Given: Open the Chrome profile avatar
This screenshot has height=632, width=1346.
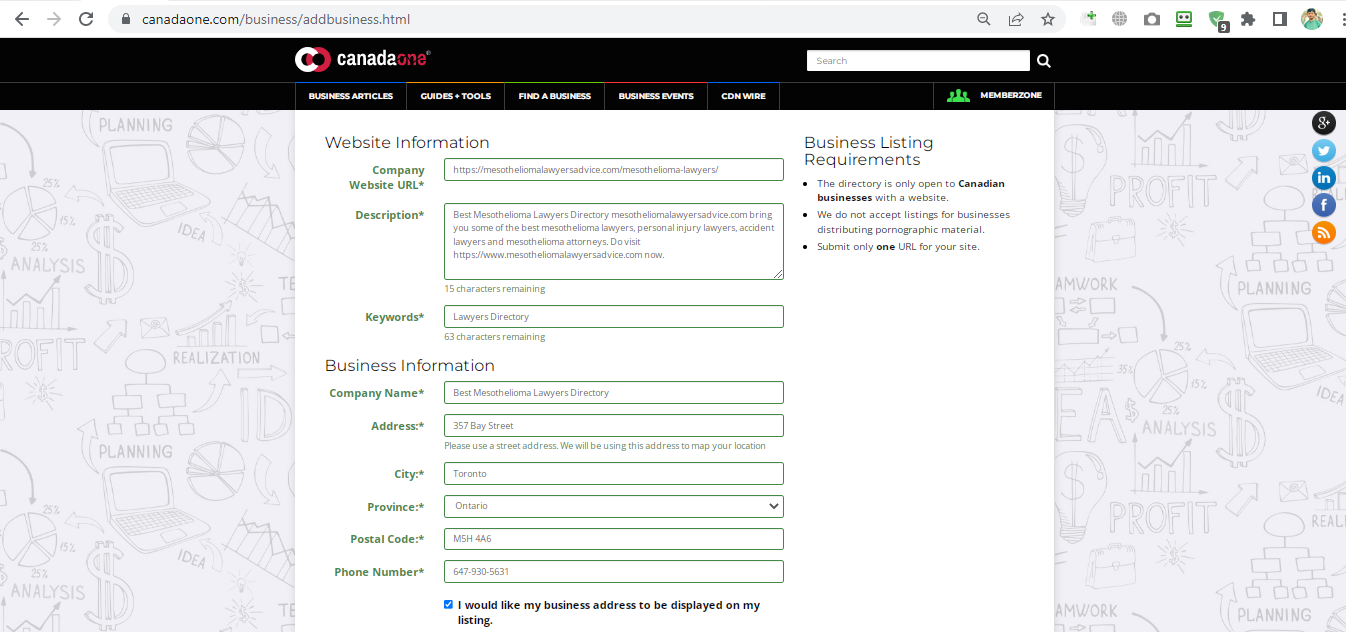Looking at the screenshot, I should (1311, 19).
